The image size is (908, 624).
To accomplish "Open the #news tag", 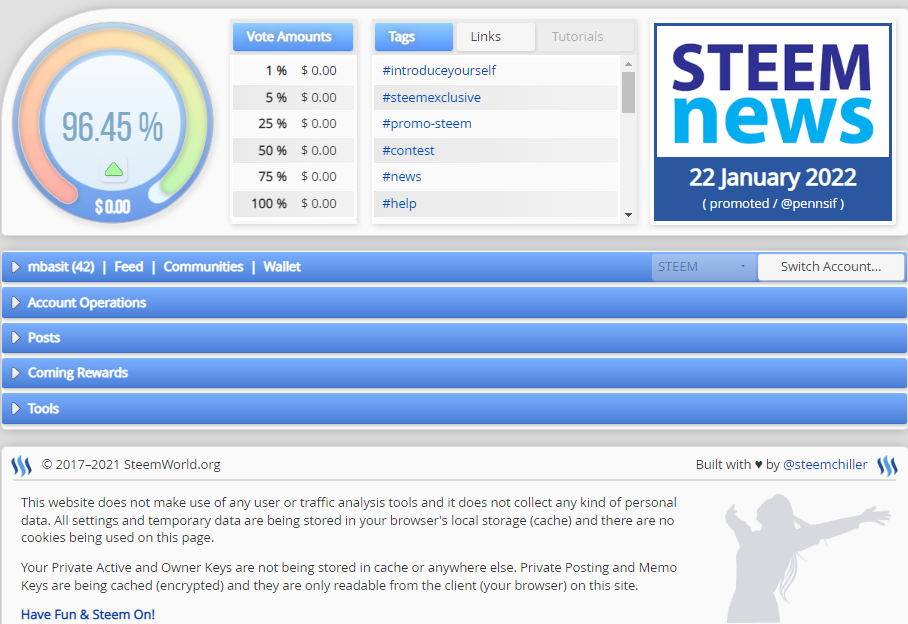I will point(402,177).
